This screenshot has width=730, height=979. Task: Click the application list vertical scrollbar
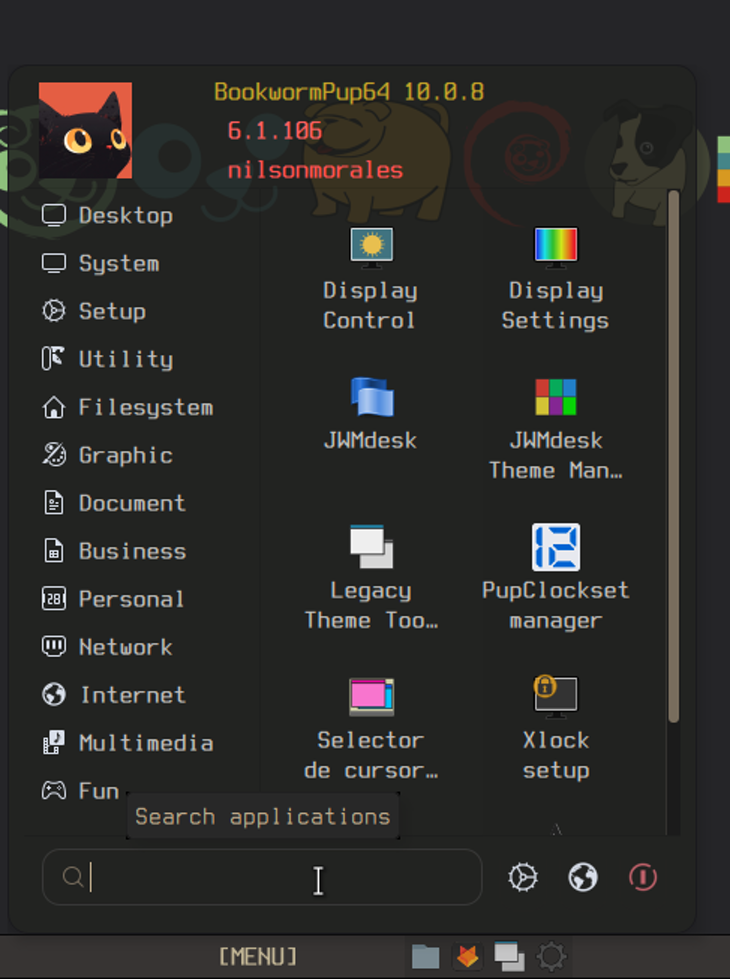point(673,456)
